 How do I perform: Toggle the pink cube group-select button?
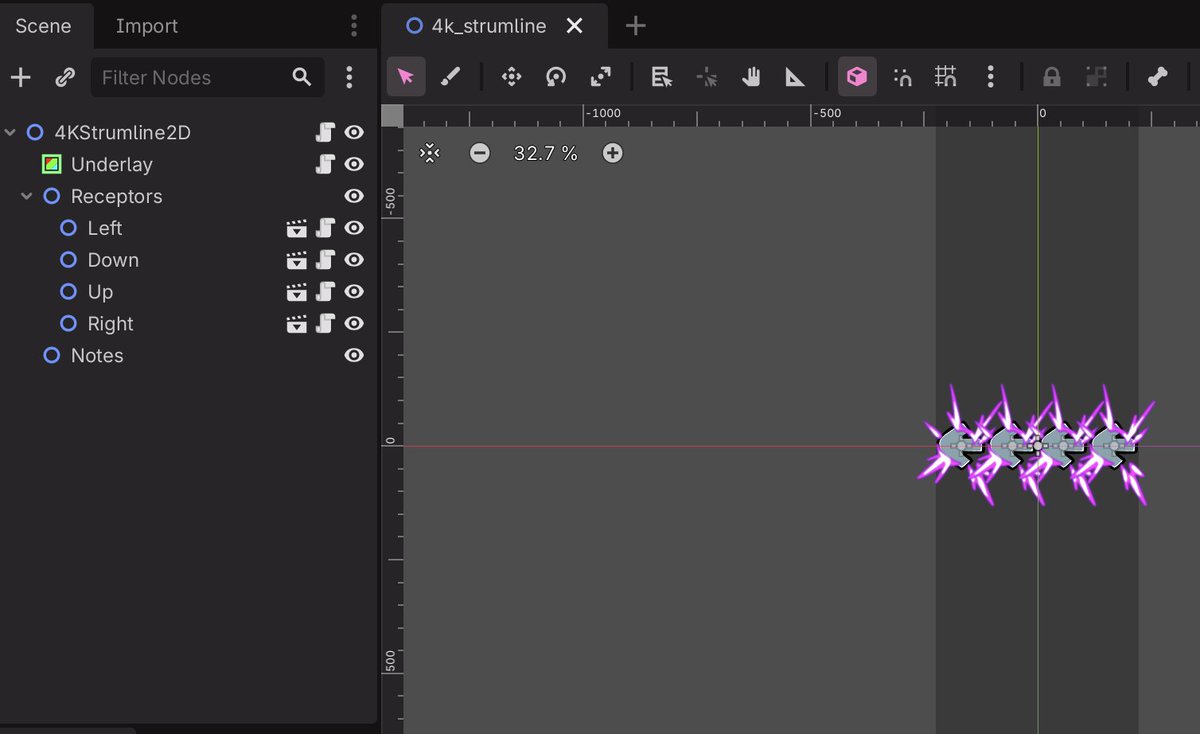point(857,77)
